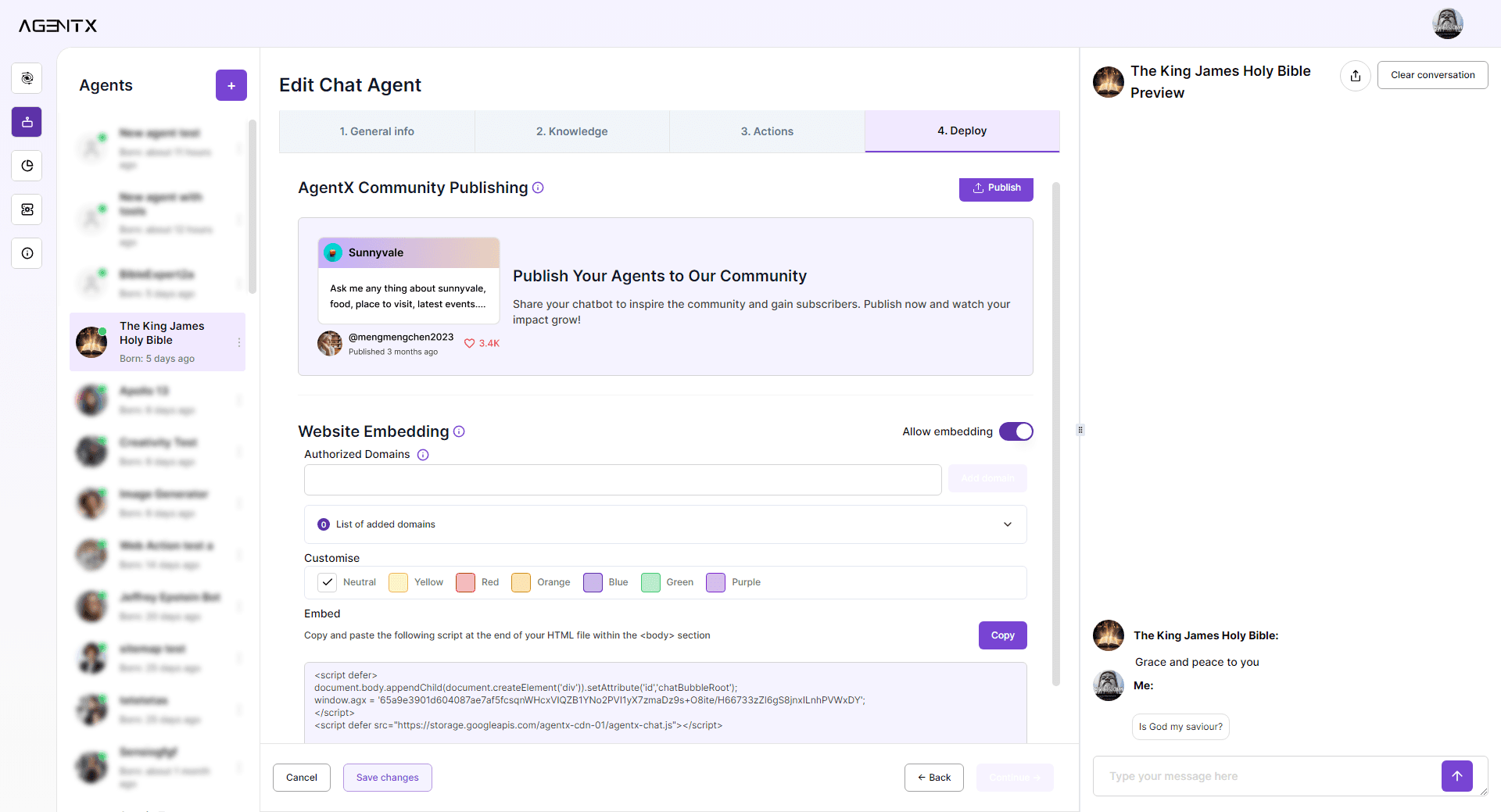Open the Sunnyvale community card
This screenshot has height=812, width=1501.
pyautogui.click(x=408, y=281)
